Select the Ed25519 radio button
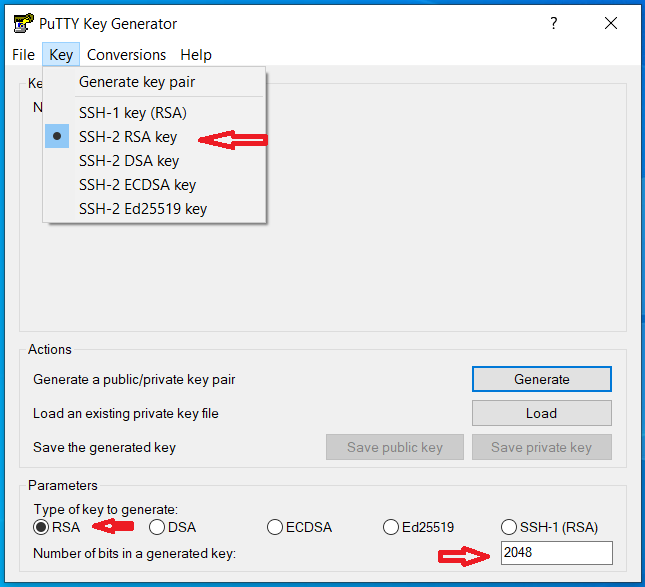 click(x=392, y=527)
